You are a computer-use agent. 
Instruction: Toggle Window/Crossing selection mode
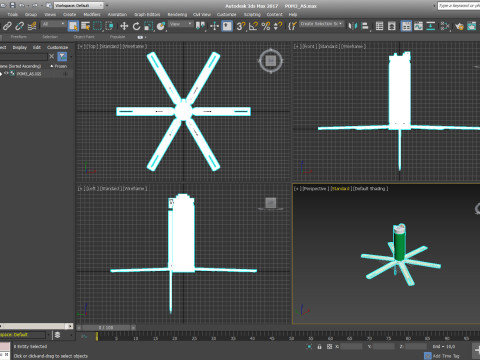coord(109,26)
